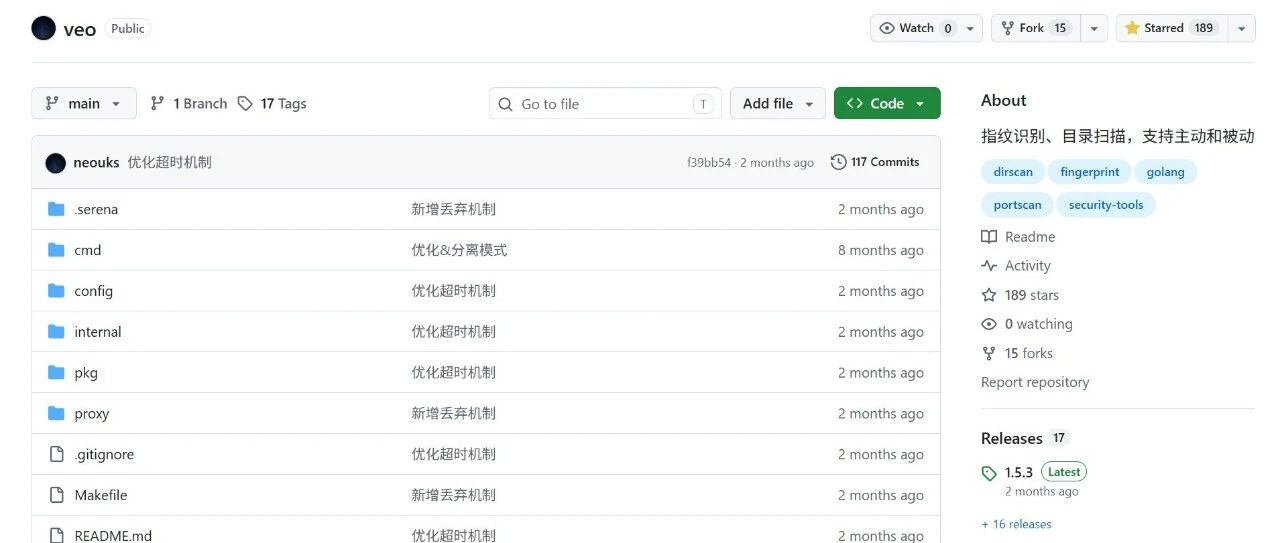Open neouks commit author avatar
The image size is (1280, 543).
(56, 162)
